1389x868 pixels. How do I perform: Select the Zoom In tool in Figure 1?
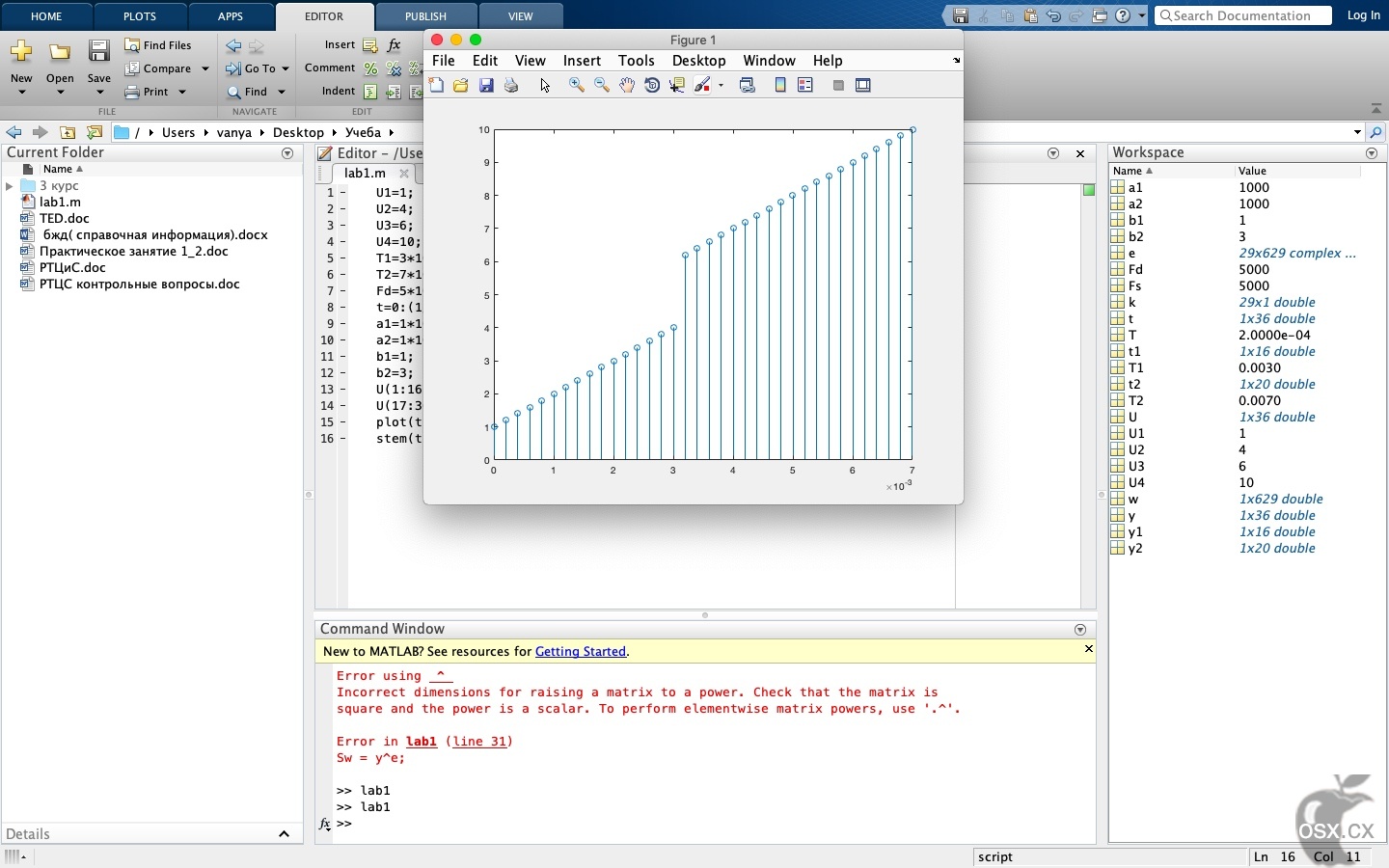(x=577, y=85)
